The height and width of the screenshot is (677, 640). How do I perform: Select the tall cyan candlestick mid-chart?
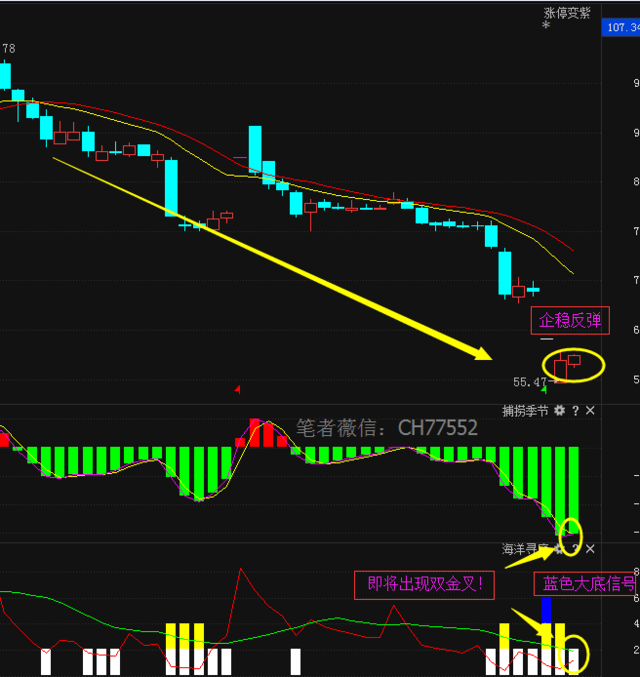click(x=255, y=149)
